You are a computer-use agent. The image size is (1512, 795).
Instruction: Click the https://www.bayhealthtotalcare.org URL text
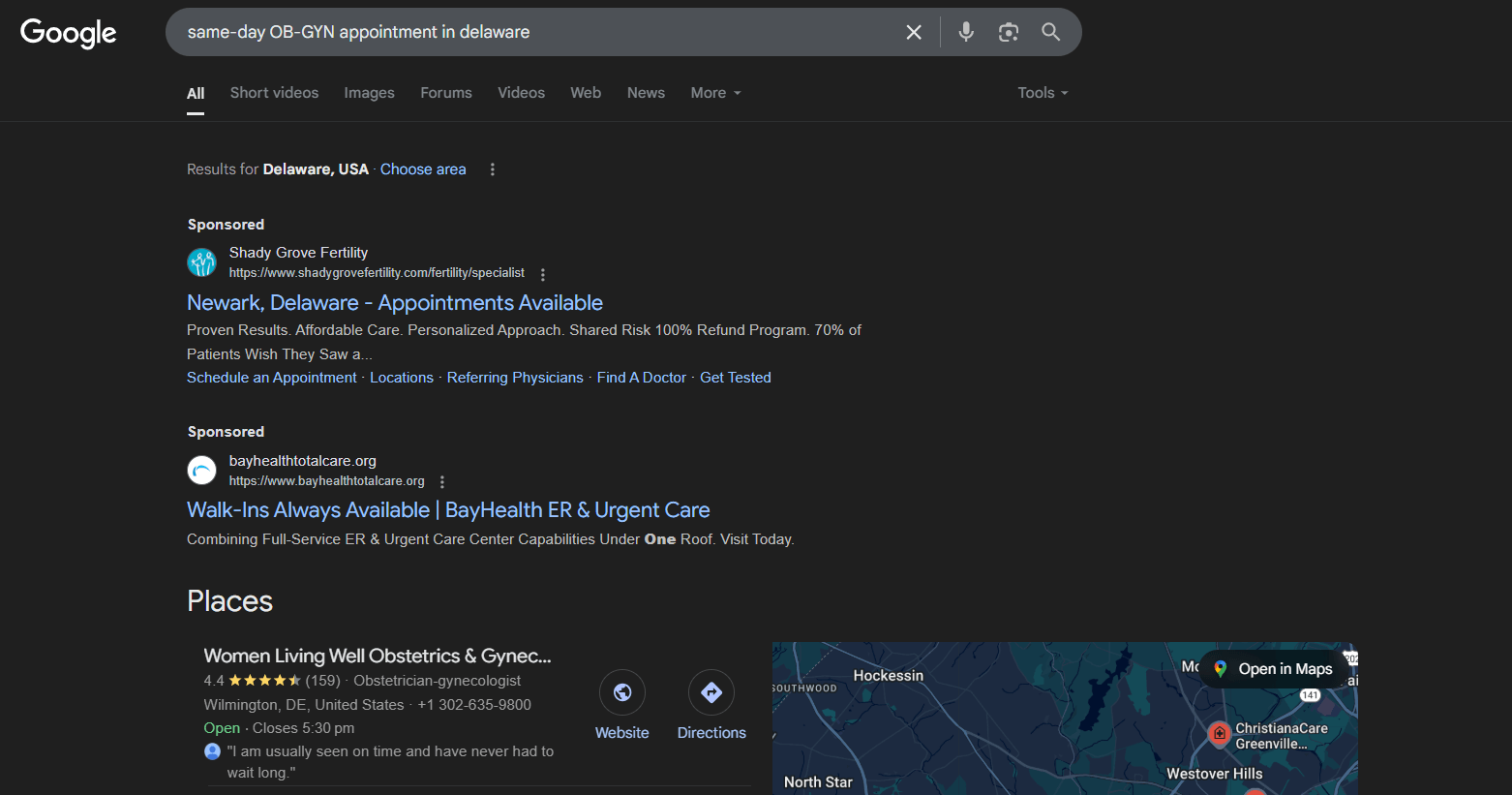pos(327,481)
